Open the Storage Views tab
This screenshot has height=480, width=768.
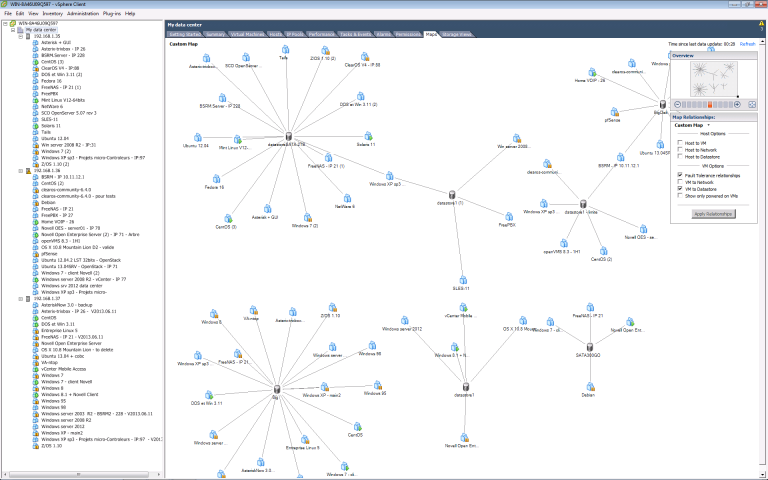tap(456, 34)
